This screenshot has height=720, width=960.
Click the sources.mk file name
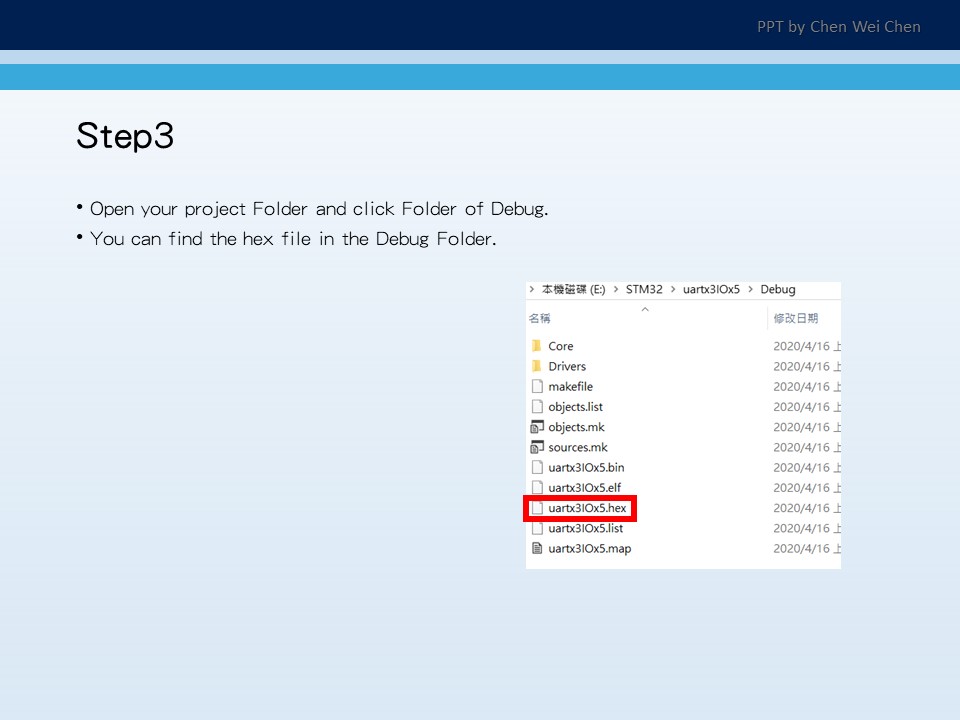coord(578,447)
